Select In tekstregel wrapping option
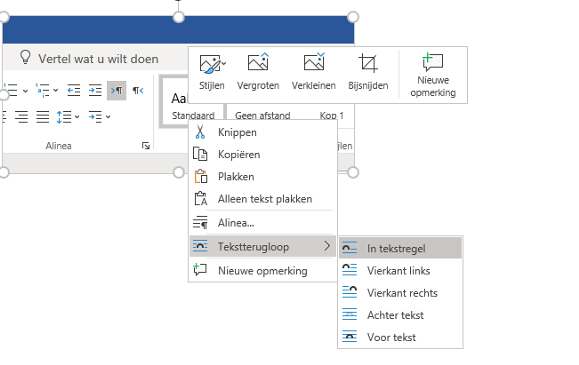579x365 pixels. click(x=400, y=248)
